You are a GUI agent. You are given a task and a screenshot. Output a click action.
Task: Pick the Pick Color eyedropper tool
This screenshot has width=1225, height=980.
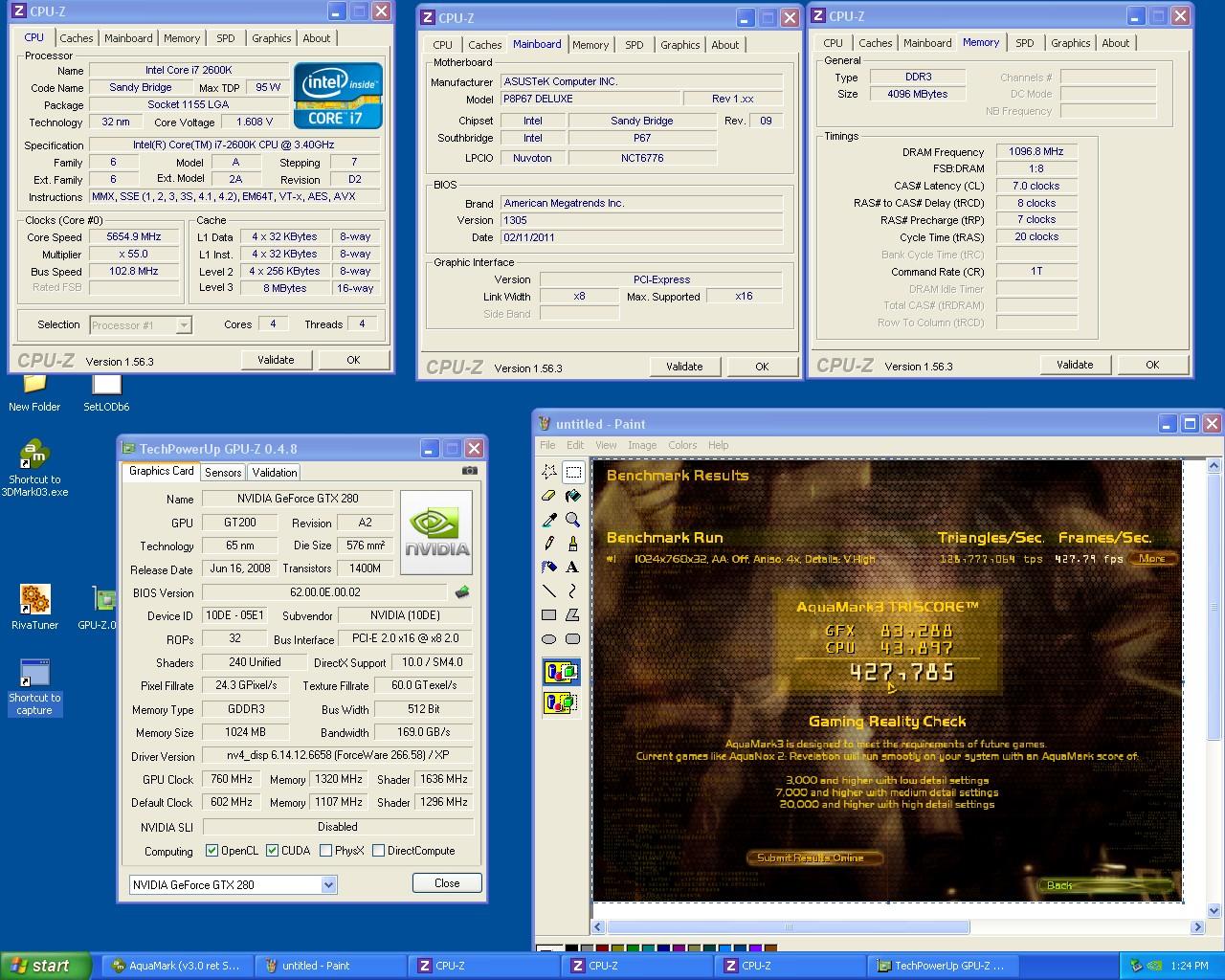pyautogui.click(x=549, y=520)
